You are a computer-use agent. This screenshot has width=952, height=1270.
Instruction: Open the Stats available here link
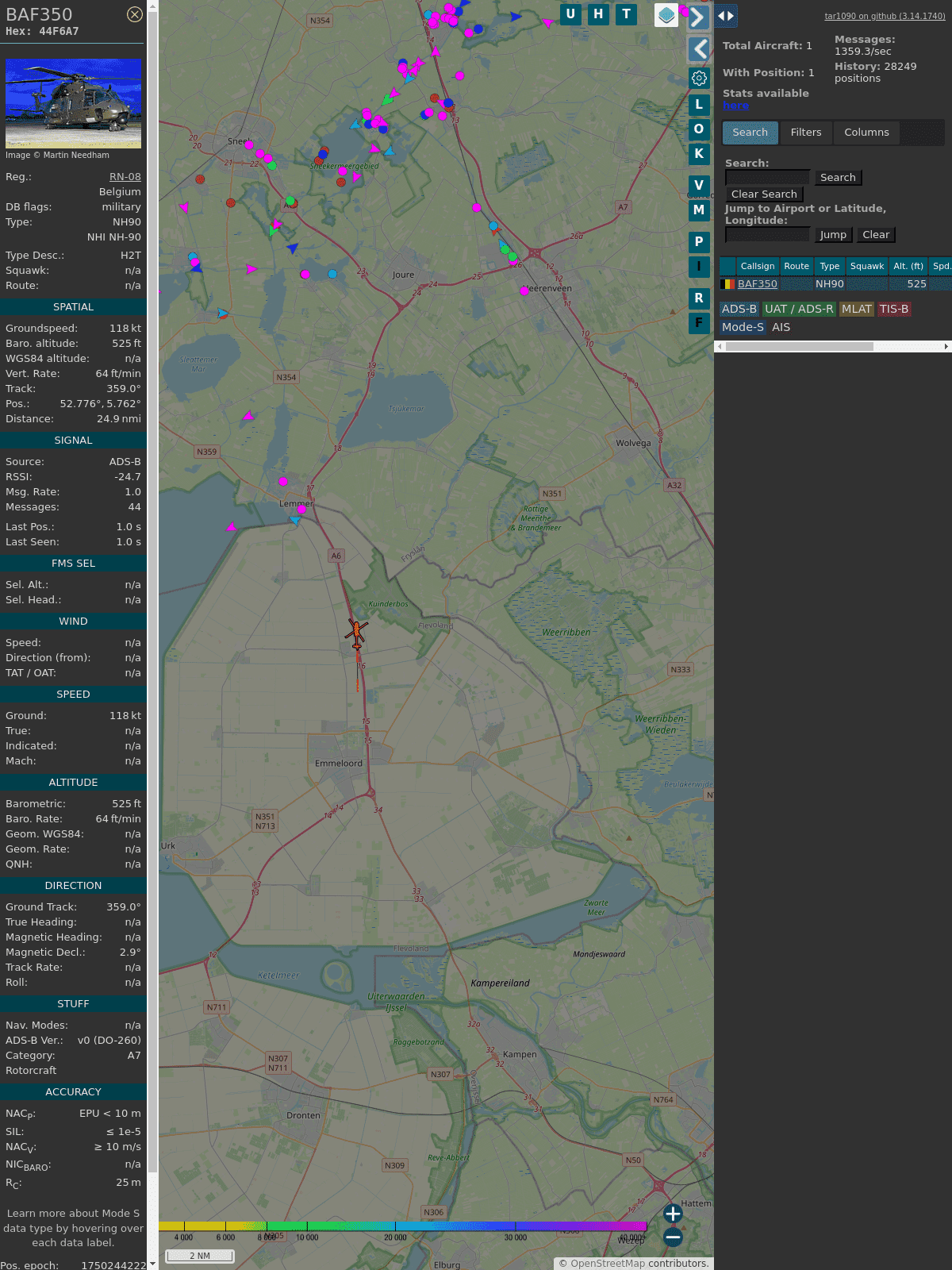pos(735,106)
